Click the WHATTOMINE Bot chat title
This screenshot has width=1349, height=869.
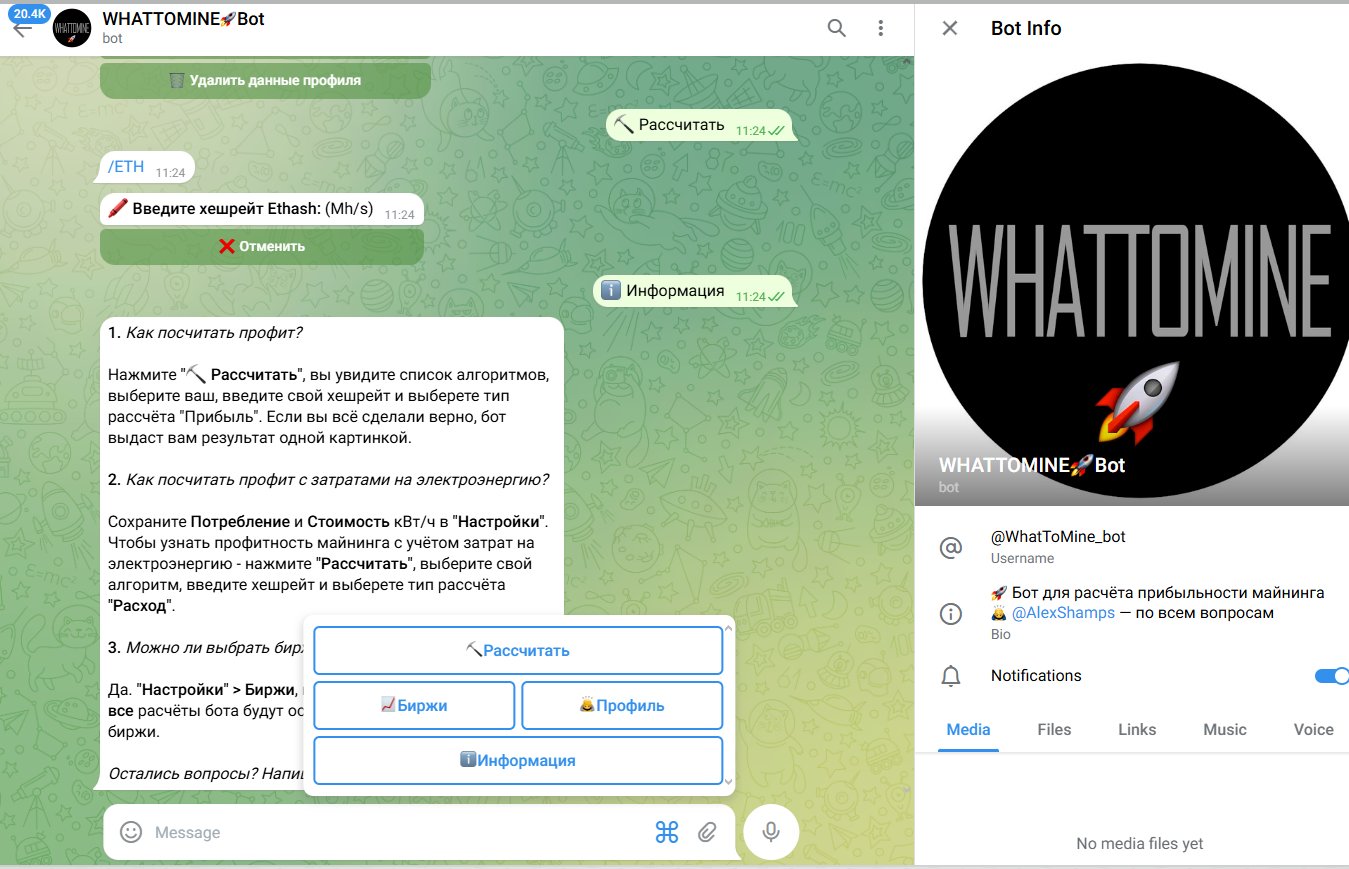[x=183, y=19]
